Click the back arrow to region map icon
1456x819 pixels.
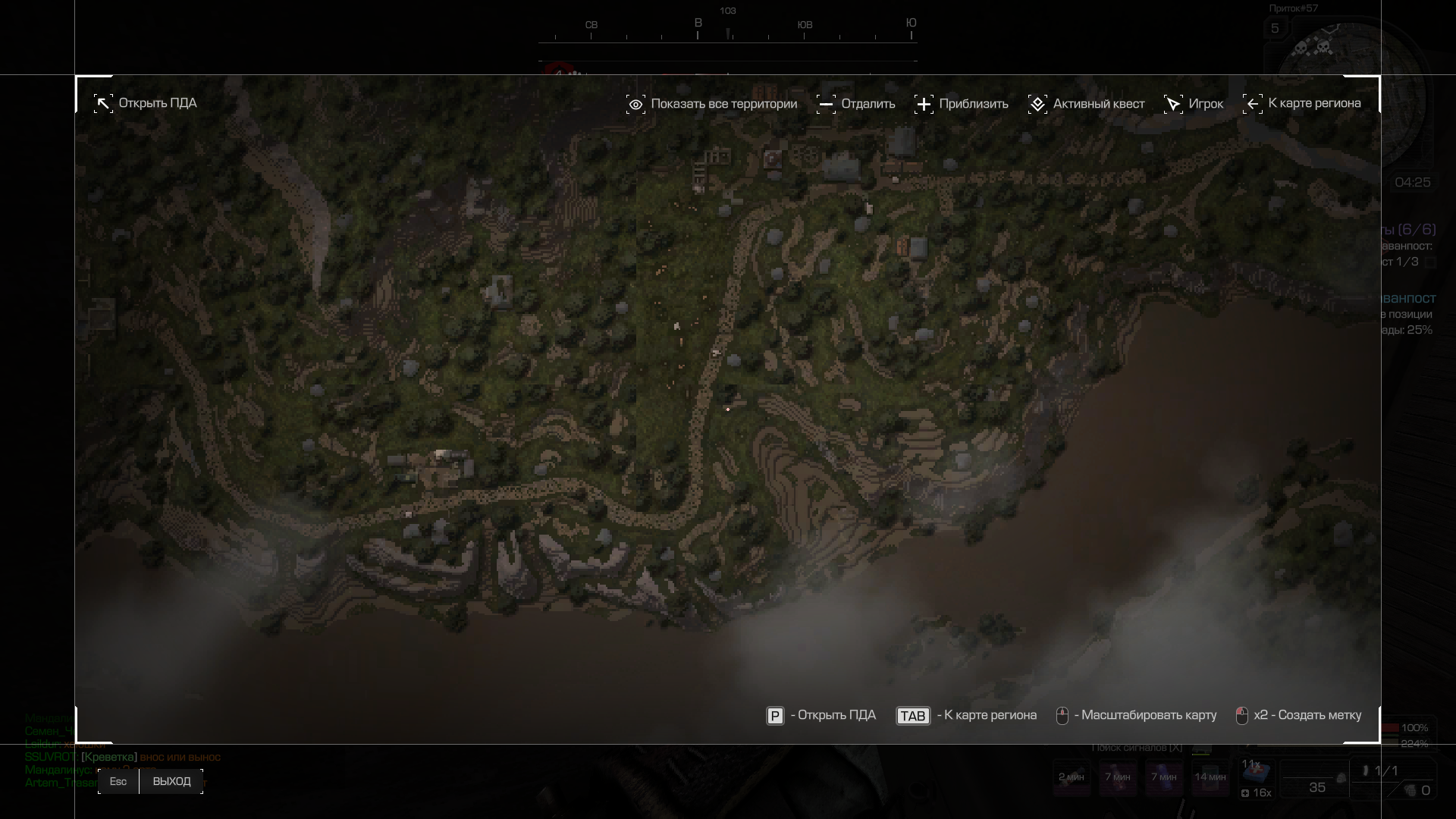tap(1252, 104)
